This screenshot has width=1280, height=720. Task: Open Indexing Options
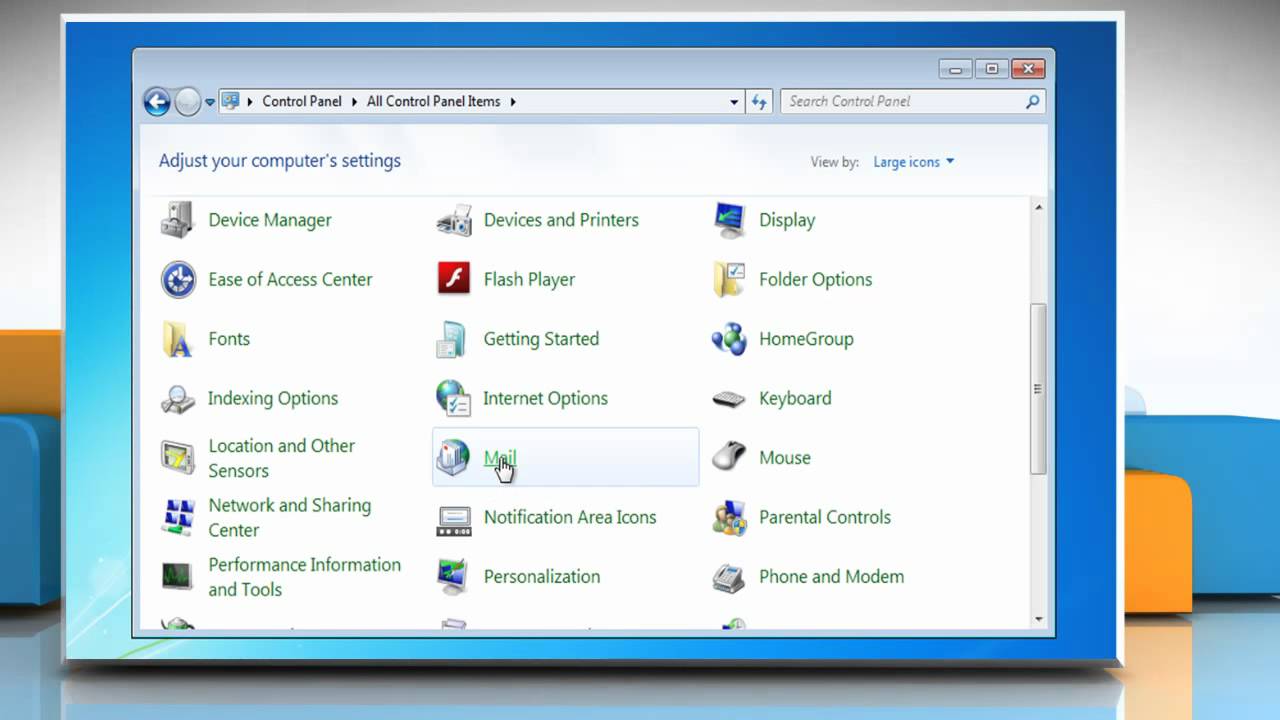coord(272,398)
